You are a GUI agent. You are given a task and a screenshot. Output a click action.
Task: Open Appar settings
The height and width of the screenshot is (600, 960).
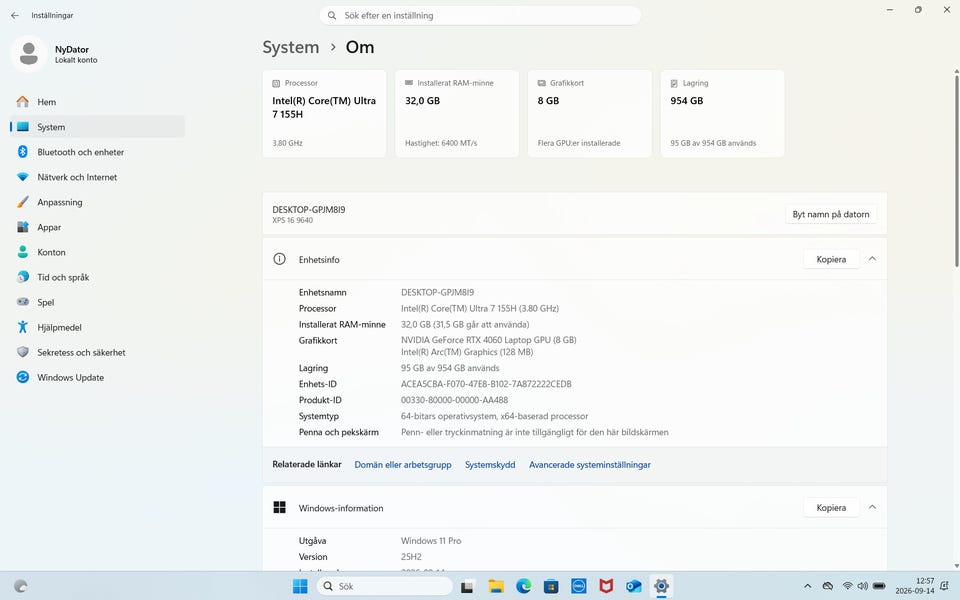(x=97, y=227)
